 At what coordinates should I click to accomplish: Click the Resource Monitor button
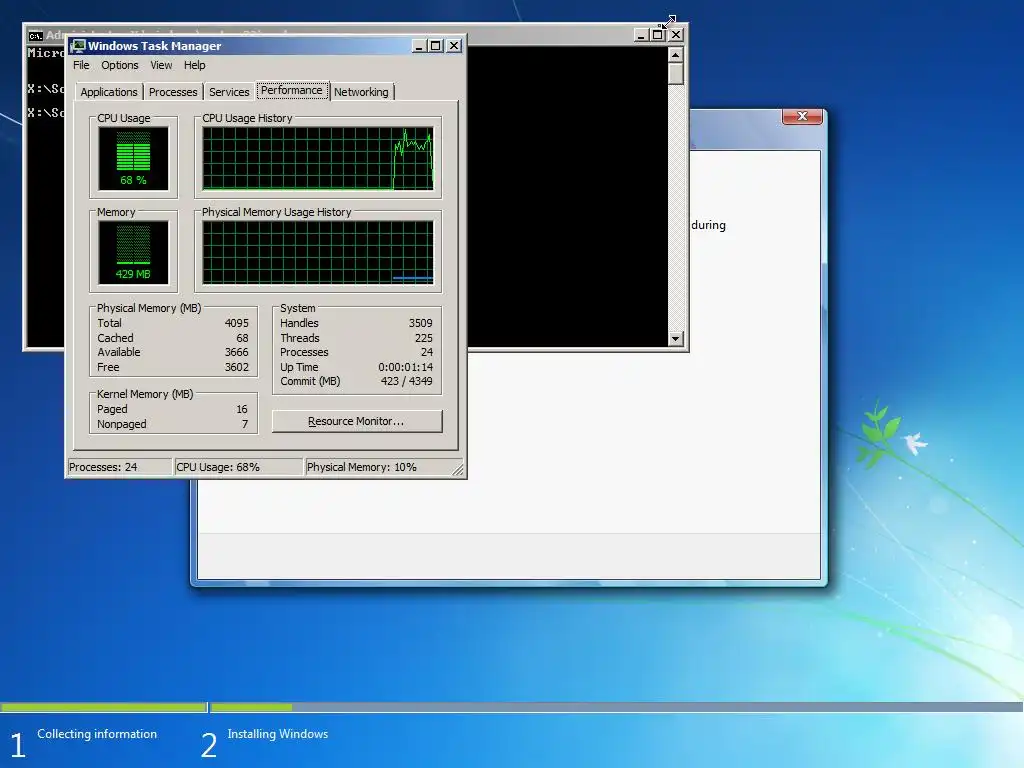coord(357,421)
